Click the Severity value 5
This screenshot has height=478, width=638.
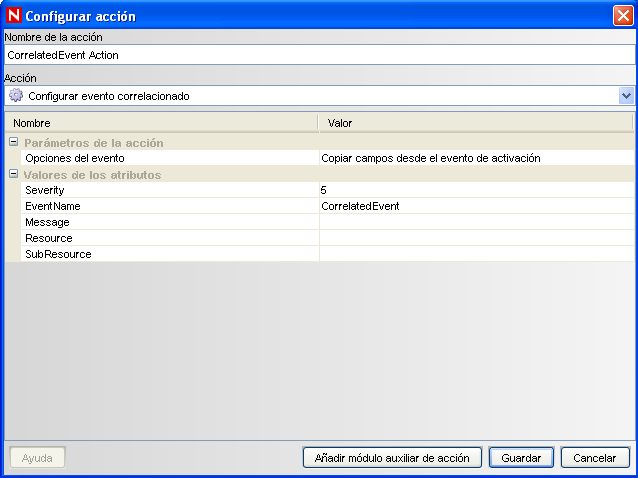[323, 190]
